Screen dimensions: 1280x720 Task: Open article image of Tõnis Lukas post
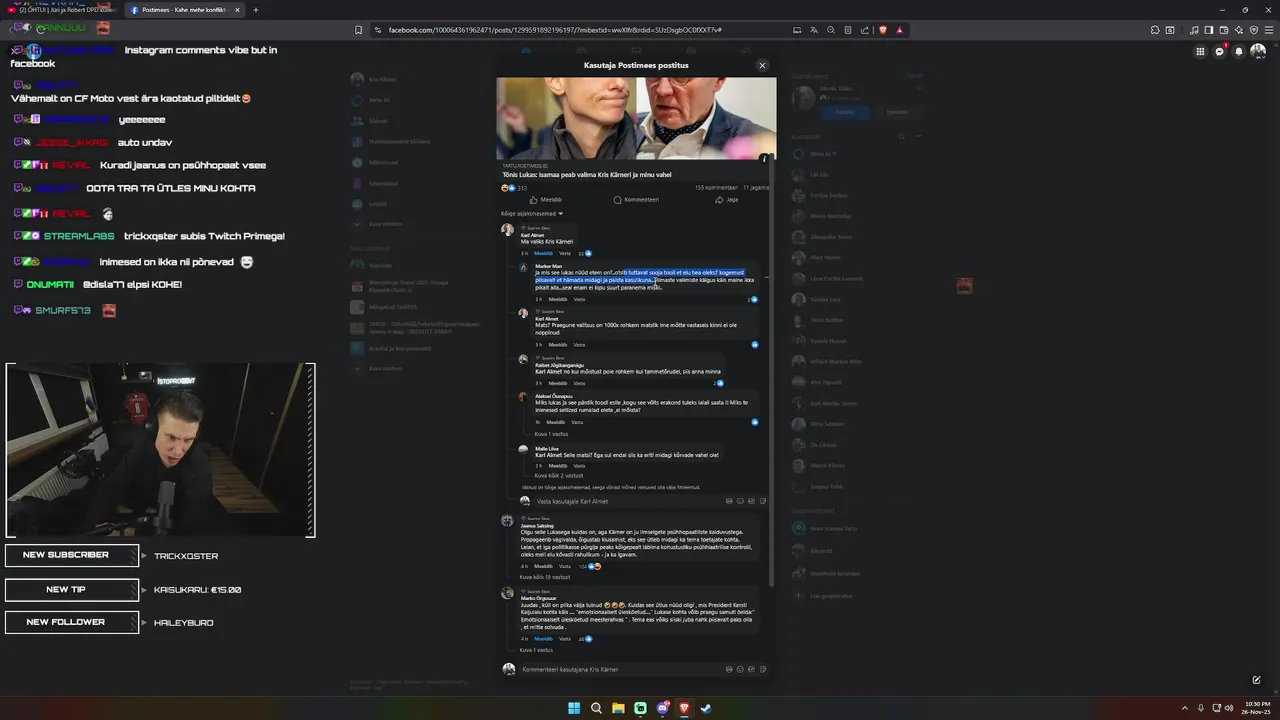(x=636, y=118)
